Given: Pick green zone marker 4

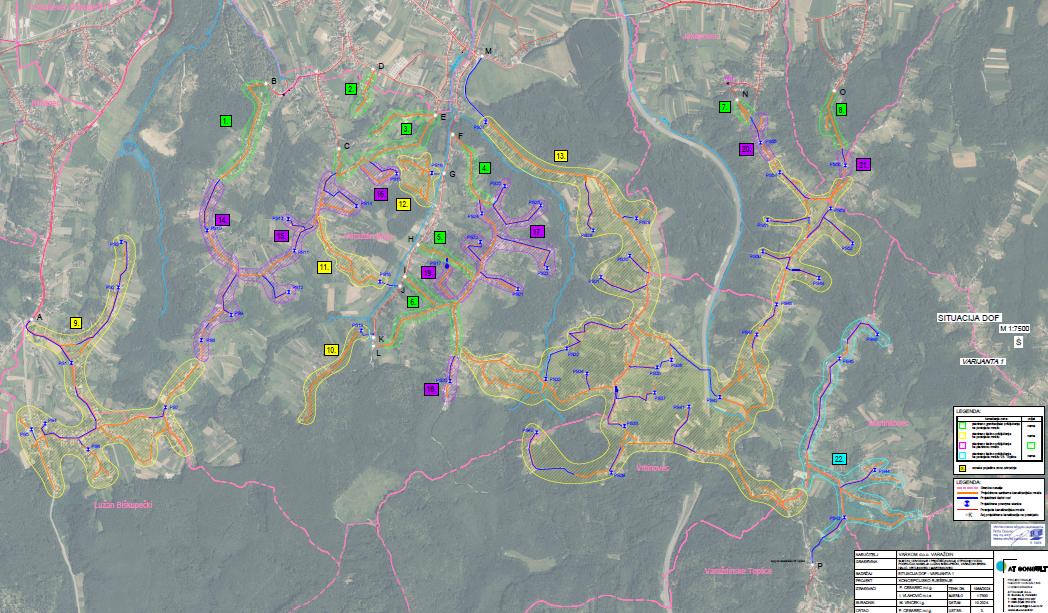Looking at the screenshot, I should click(x=485, y=168).
